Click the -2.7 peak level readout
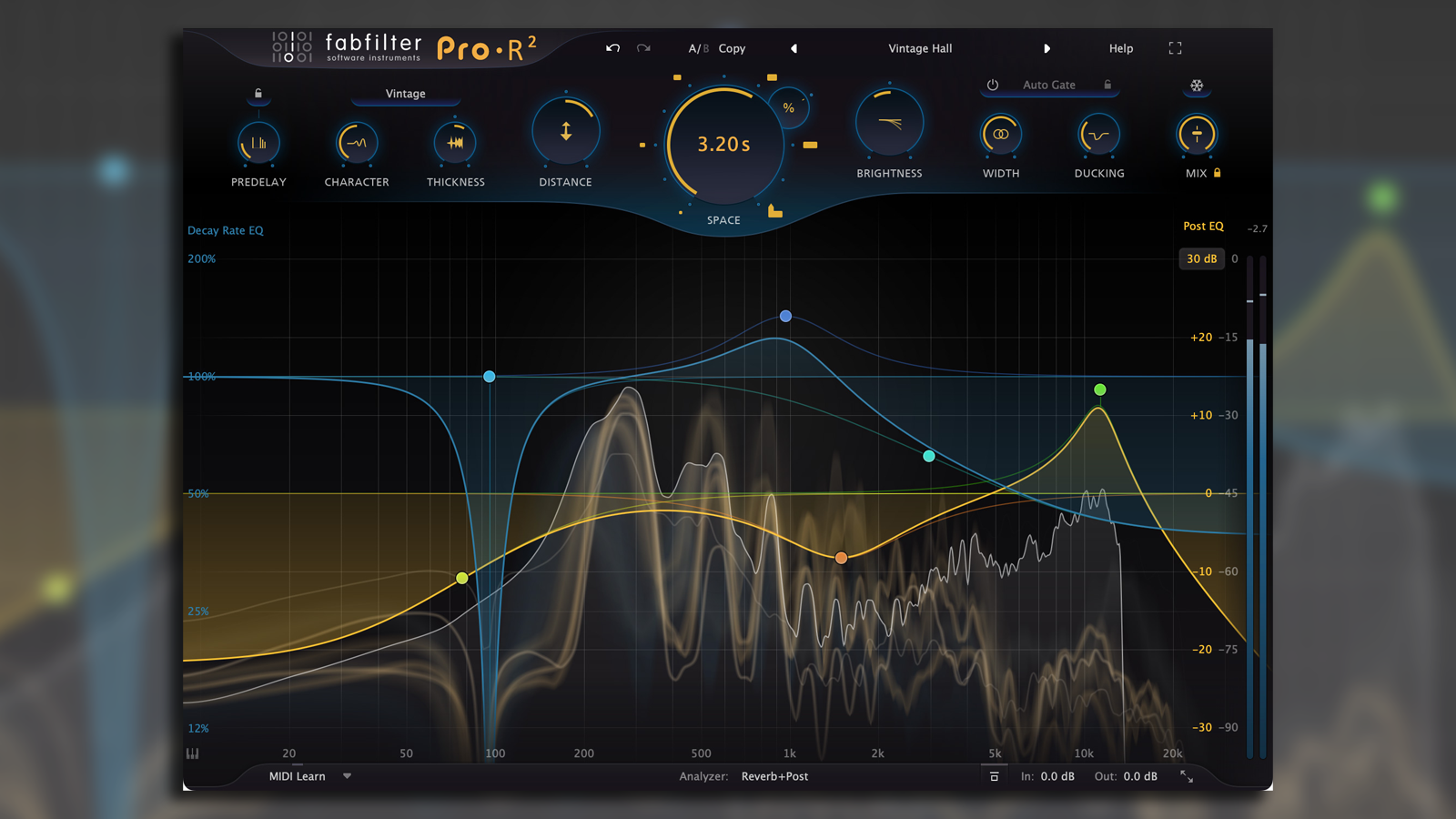The height and width of the screenshot is (819, 1456). [1257, 228]
